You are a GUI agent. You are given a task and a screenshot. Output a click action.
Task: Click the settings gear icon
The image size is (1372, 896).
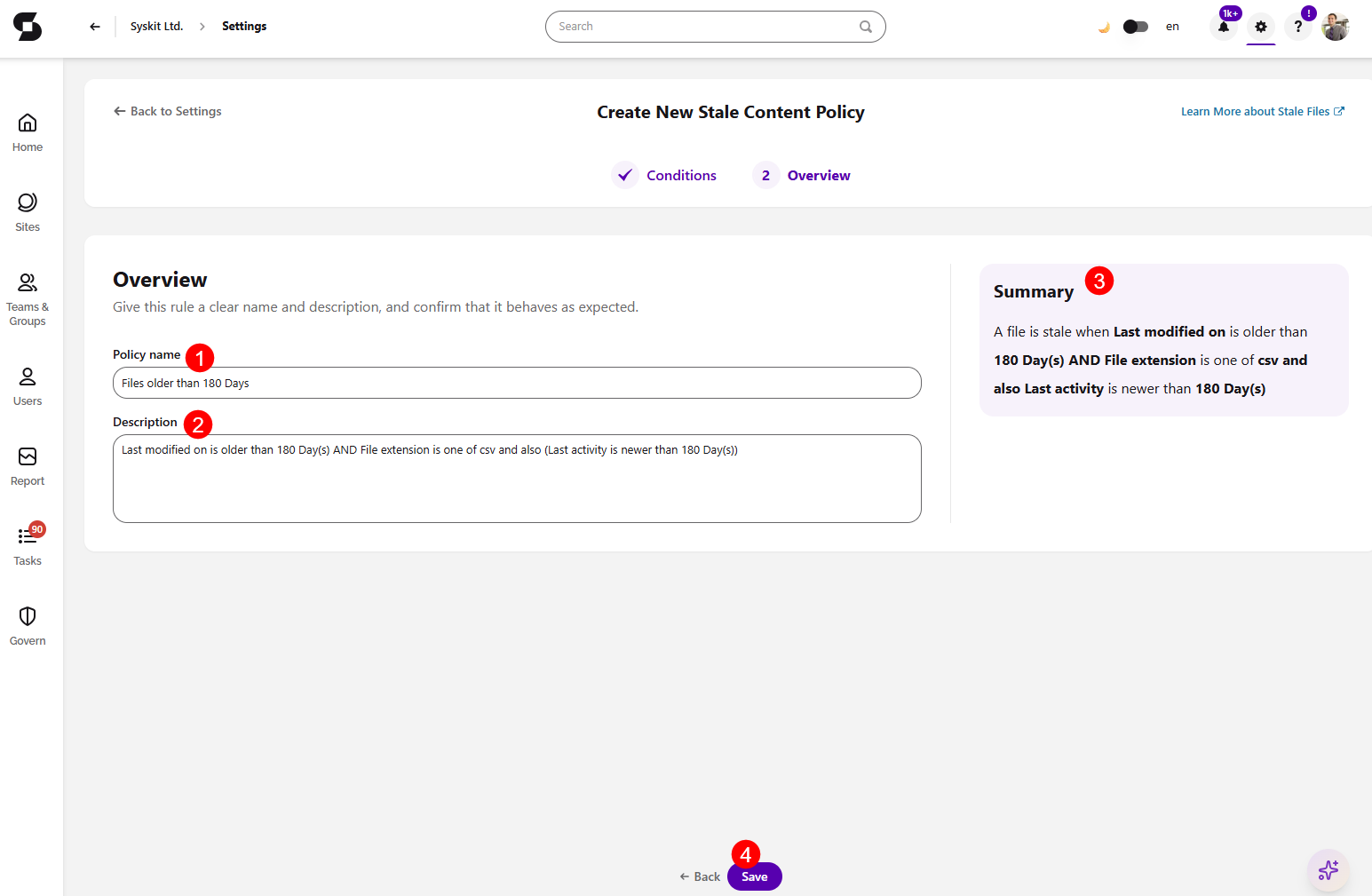click(x=1261, y=27)
